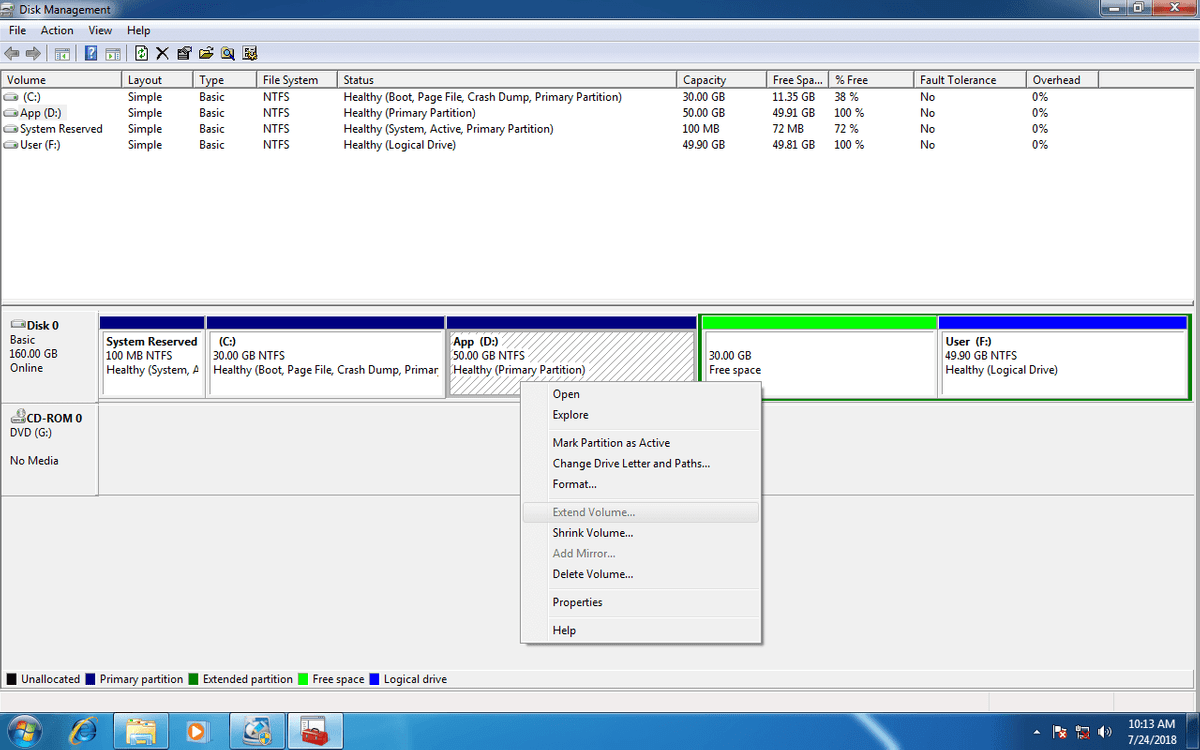Click the Open folder toolbar icon

tap(206, 53)
